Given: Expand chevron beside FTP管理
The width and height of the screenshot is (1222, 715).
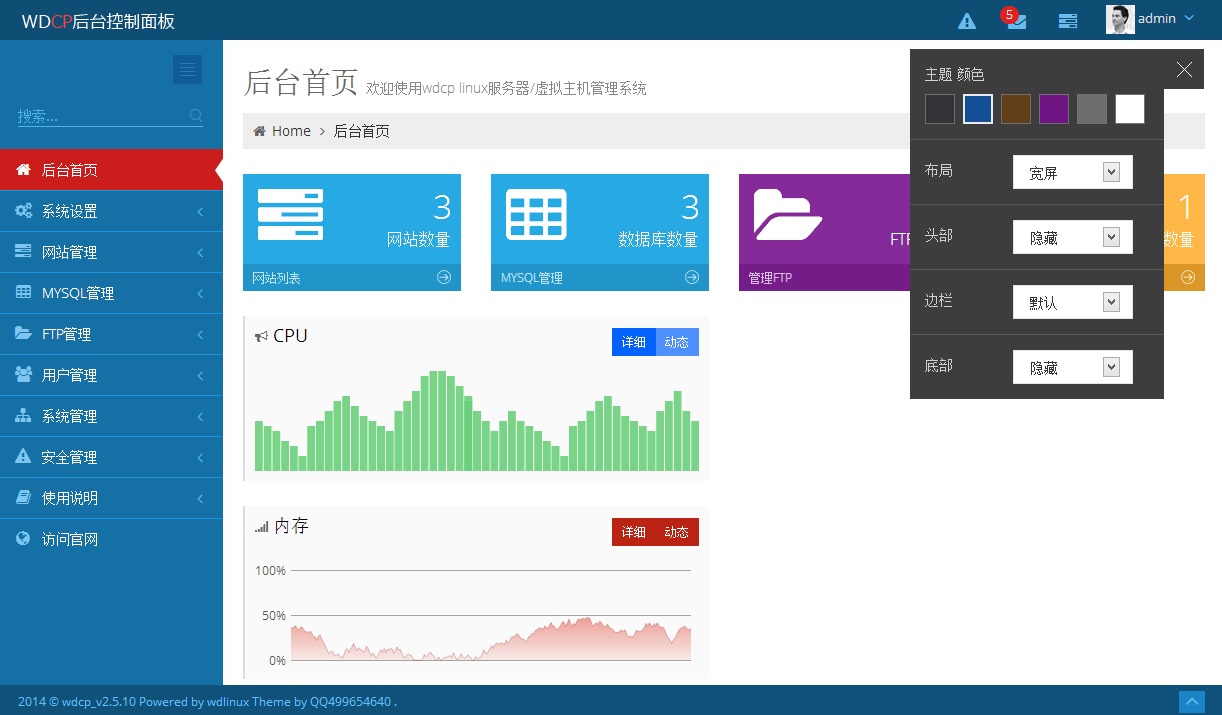Looking at the screenshot, I should 200,335.
